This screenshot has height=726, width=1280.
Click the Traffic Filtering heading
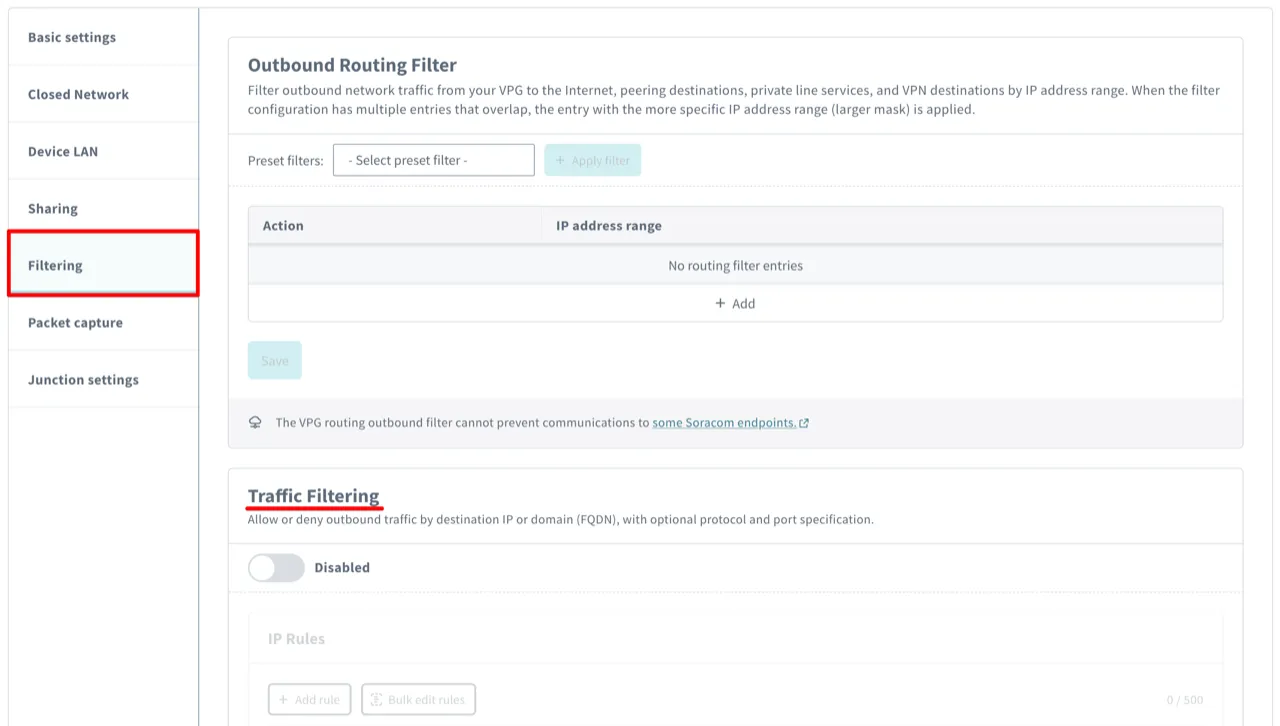point(314,496)
